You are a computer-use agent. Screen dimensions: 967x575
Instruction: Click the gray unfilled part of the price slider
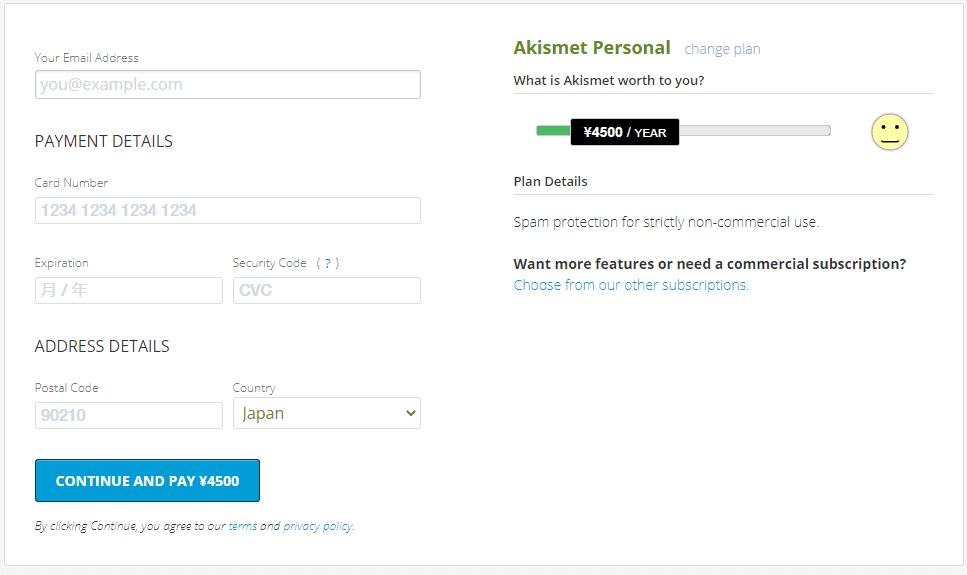[x=755, y=131]
